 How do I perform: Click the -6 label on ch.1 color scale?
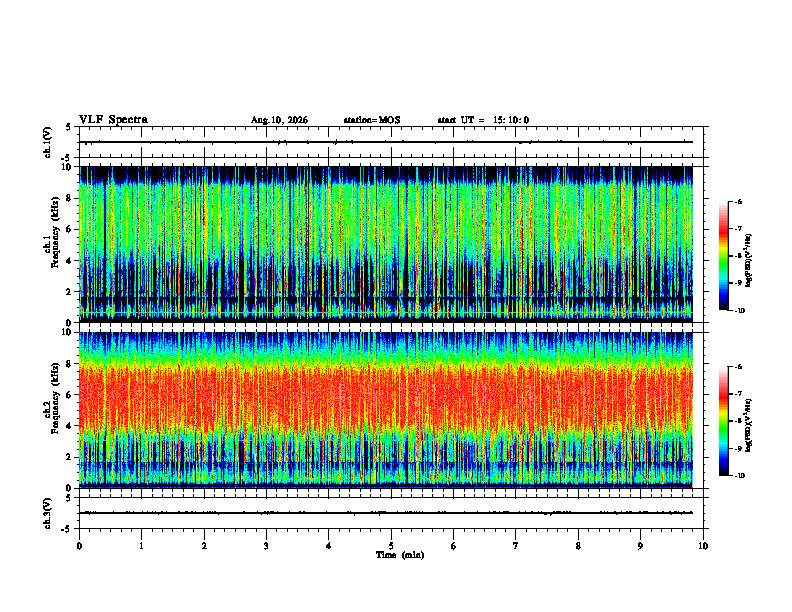(x=739, y=201)
